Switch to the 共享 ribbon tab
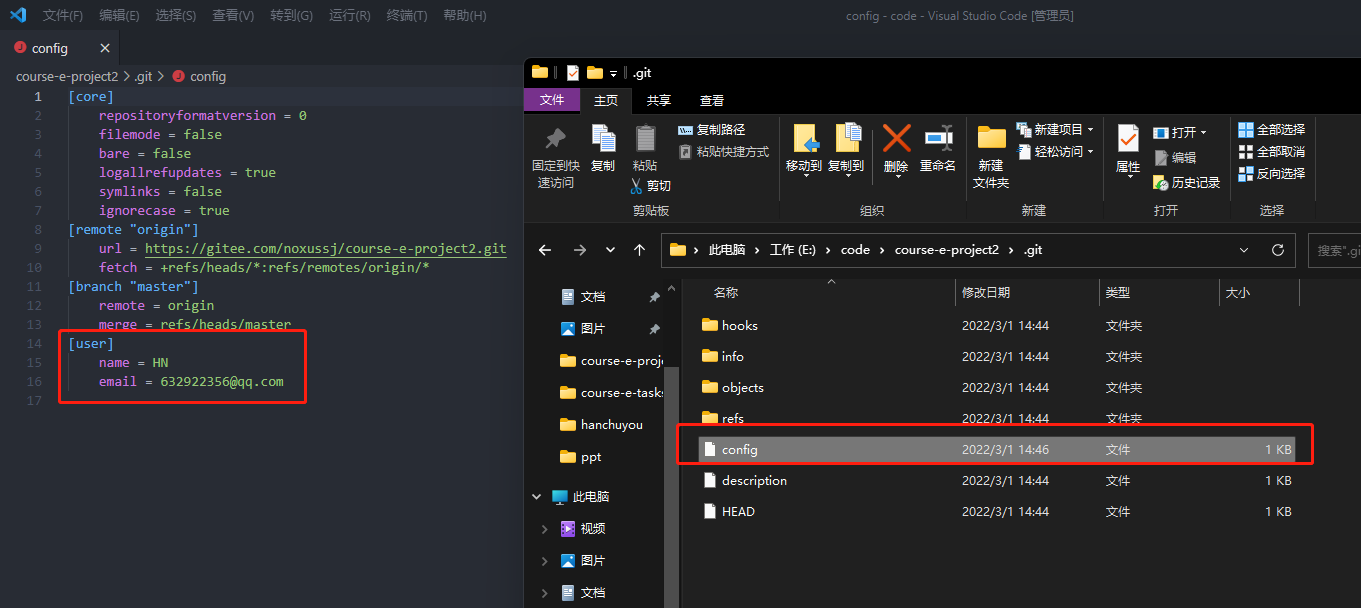1361x608 pixels. (x=658, y=100)
